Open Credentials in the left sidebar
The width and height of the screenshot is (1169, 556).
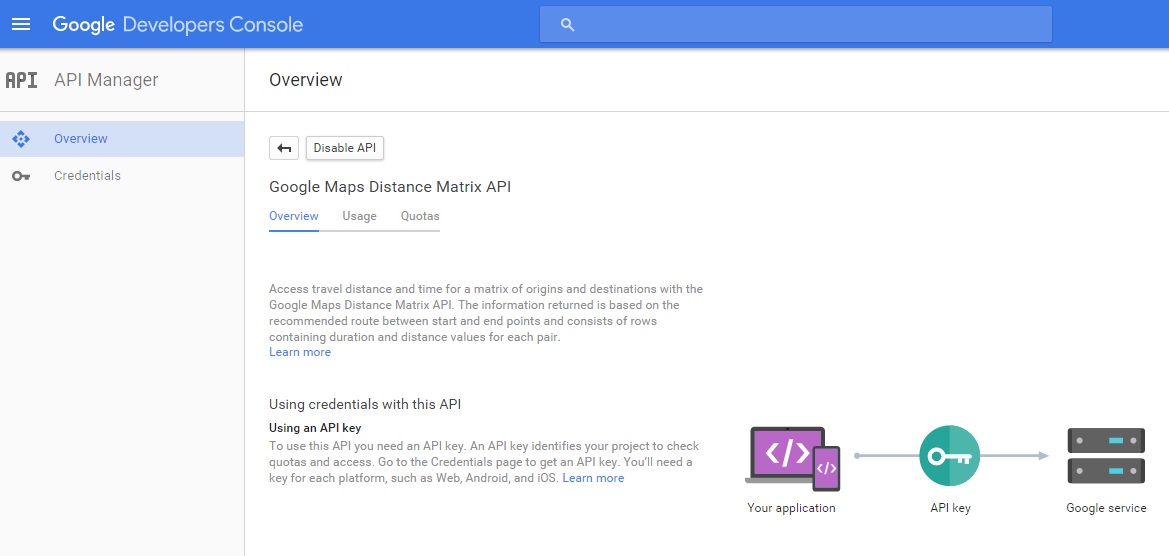(122, 176)
